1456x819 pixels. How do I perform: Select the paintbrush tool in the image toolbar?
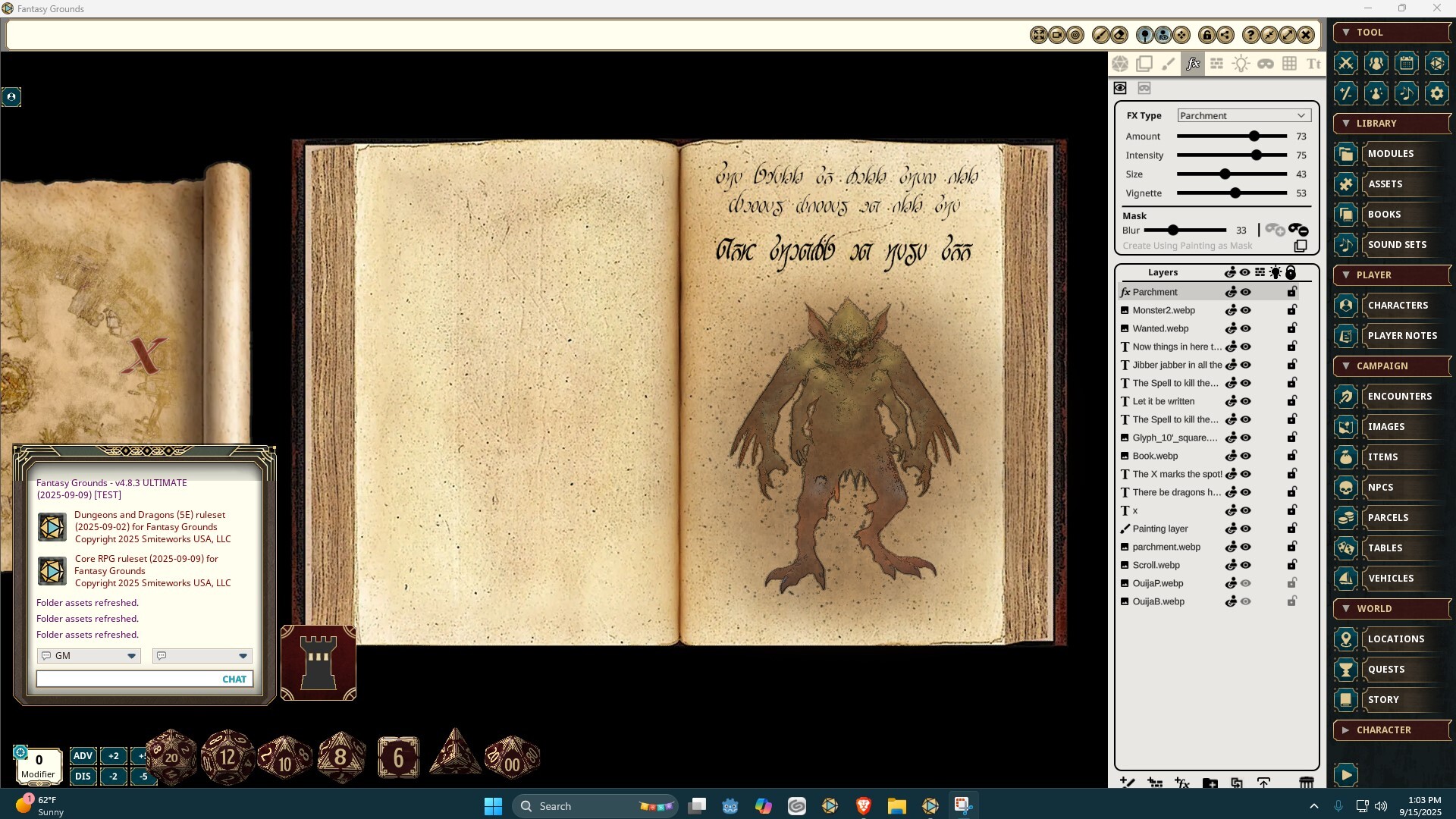click(x=1169, y=64)
